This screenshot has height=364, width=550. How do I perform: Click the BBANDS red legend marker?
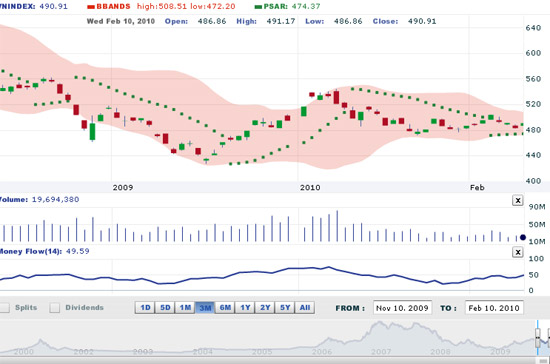coord(91,7)
